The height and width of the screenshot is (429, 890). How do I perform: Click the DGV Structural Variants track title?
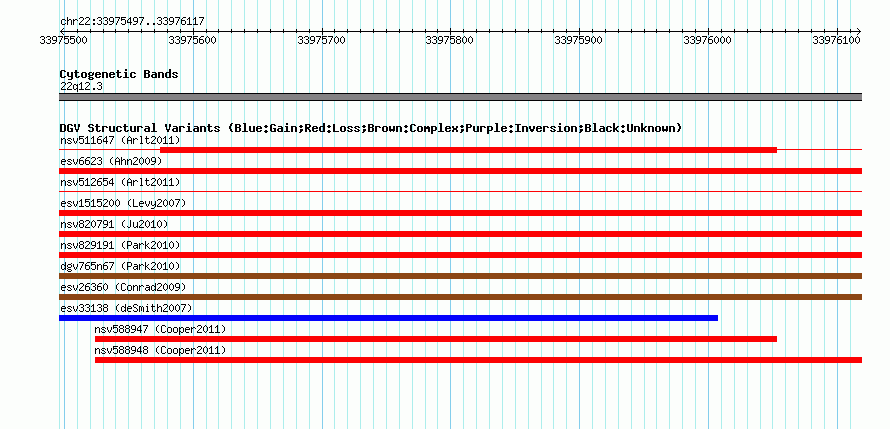pyautogui.click(x=370, y=128)
